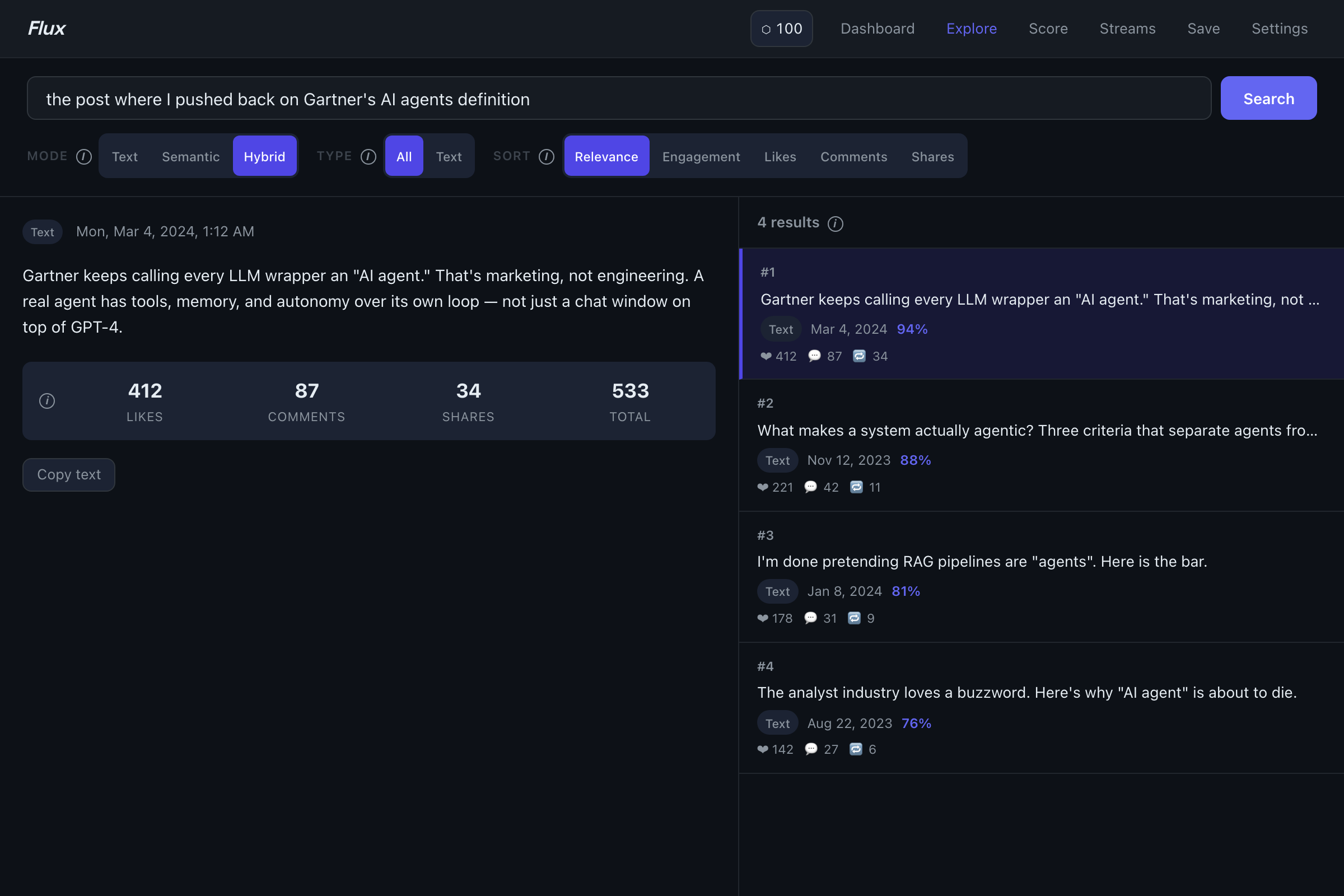This screenshot has height=896, width=1344.
Task: Sort results by Engagement
Action: pyautogui.click(x=701, y=156)
